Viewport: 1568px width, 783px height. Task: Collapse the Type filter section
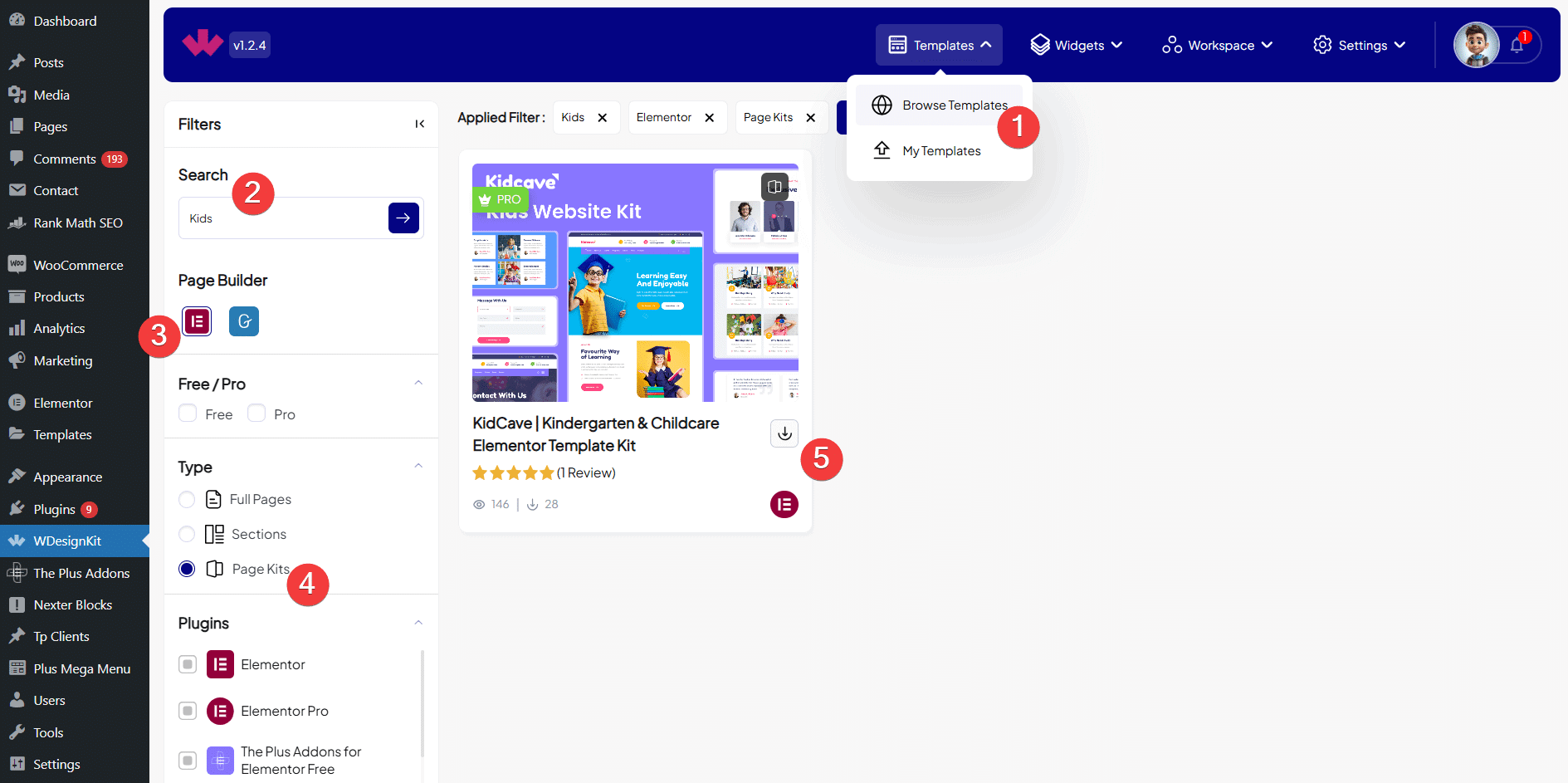[x=418, y=466]
